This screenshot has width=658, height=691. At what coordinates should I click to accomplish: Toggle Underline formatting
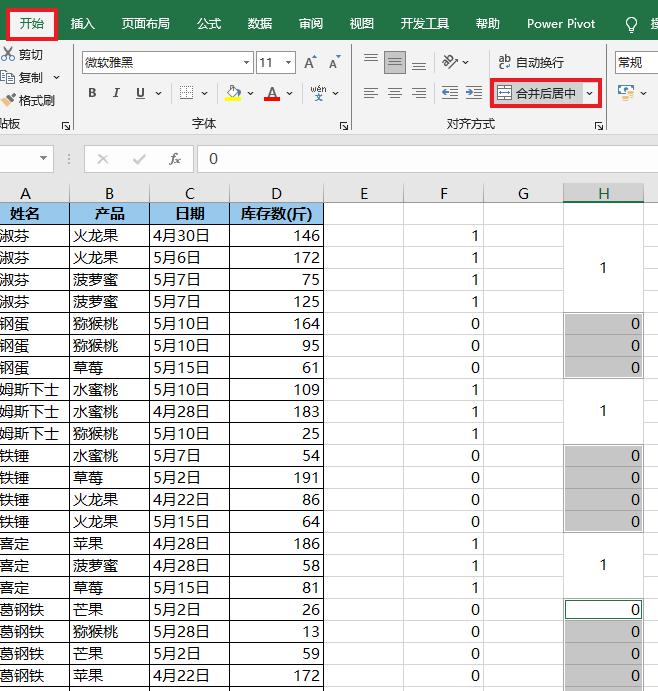pyautogui.click(x=141, y=93)
